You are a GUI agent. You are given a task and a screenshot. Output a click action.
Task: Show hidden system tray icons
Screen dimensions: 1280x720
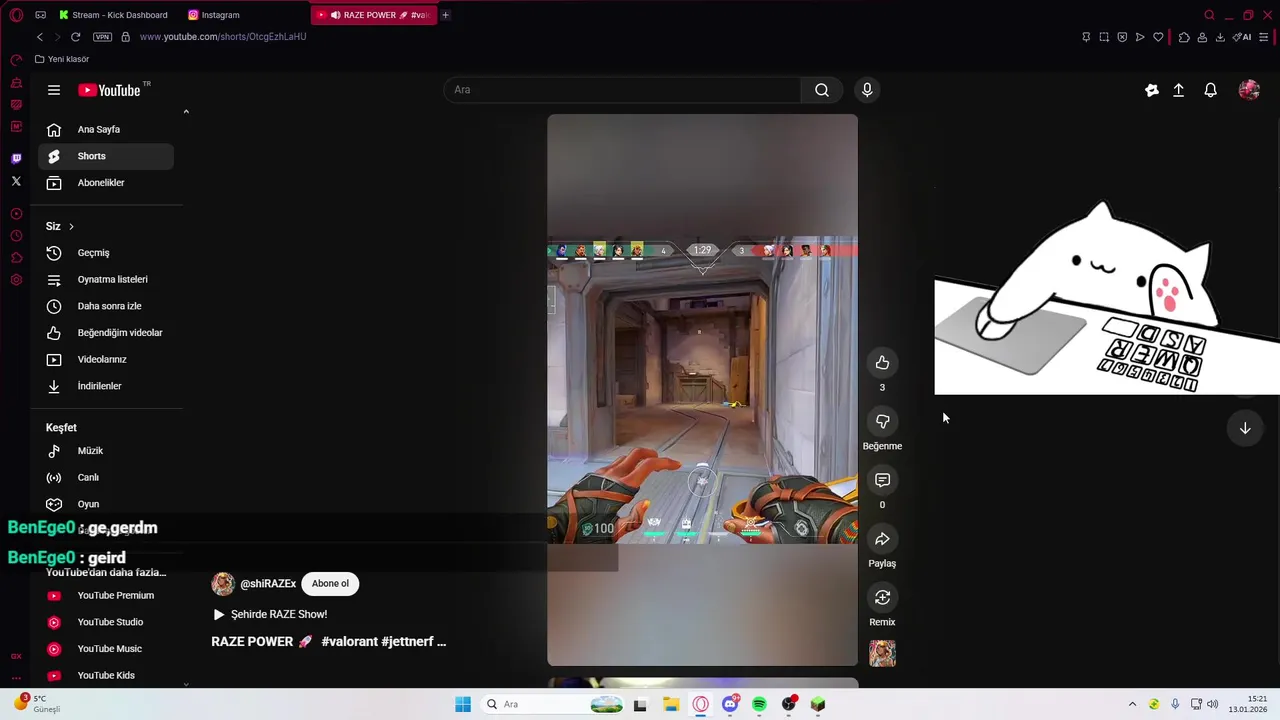[x=1132, y=704]
